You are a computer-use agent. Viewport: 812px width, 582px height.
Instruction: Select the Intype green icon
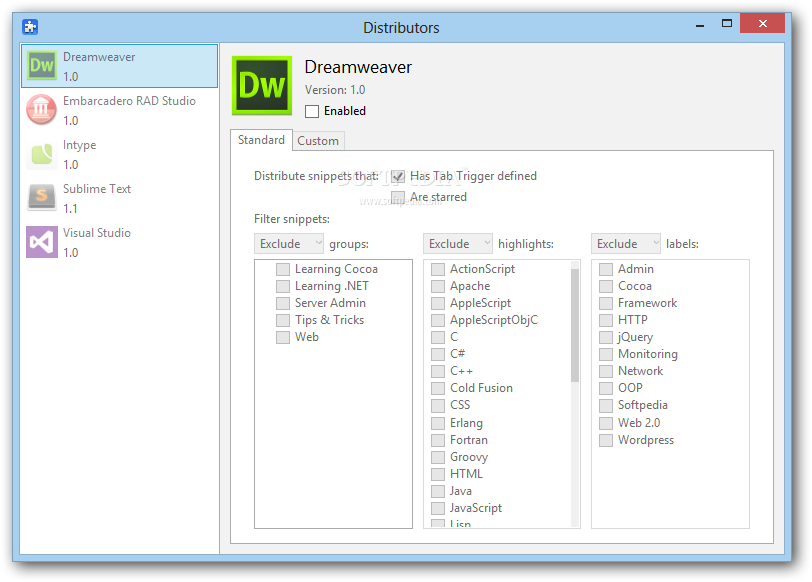click(x=42, y=153)
